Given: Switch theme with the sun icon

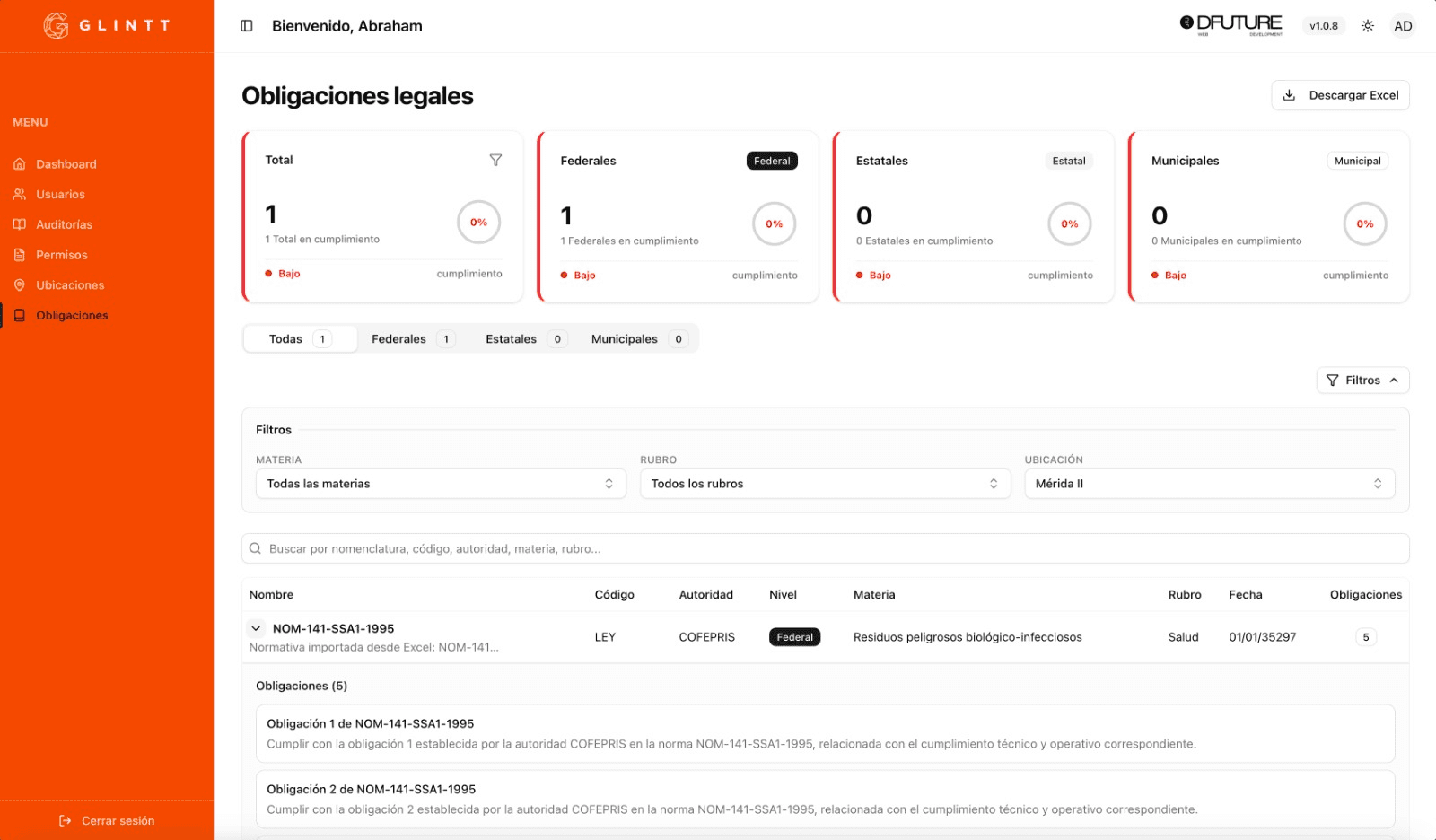Looking at the screenshot, I should pos(1367,26).
